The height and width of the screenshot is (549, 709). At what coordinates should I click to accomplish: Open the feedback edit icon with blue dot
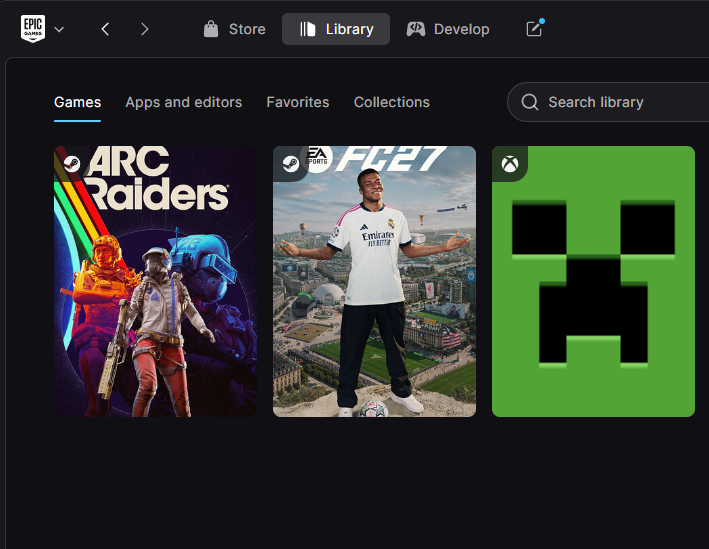point(534,28)
